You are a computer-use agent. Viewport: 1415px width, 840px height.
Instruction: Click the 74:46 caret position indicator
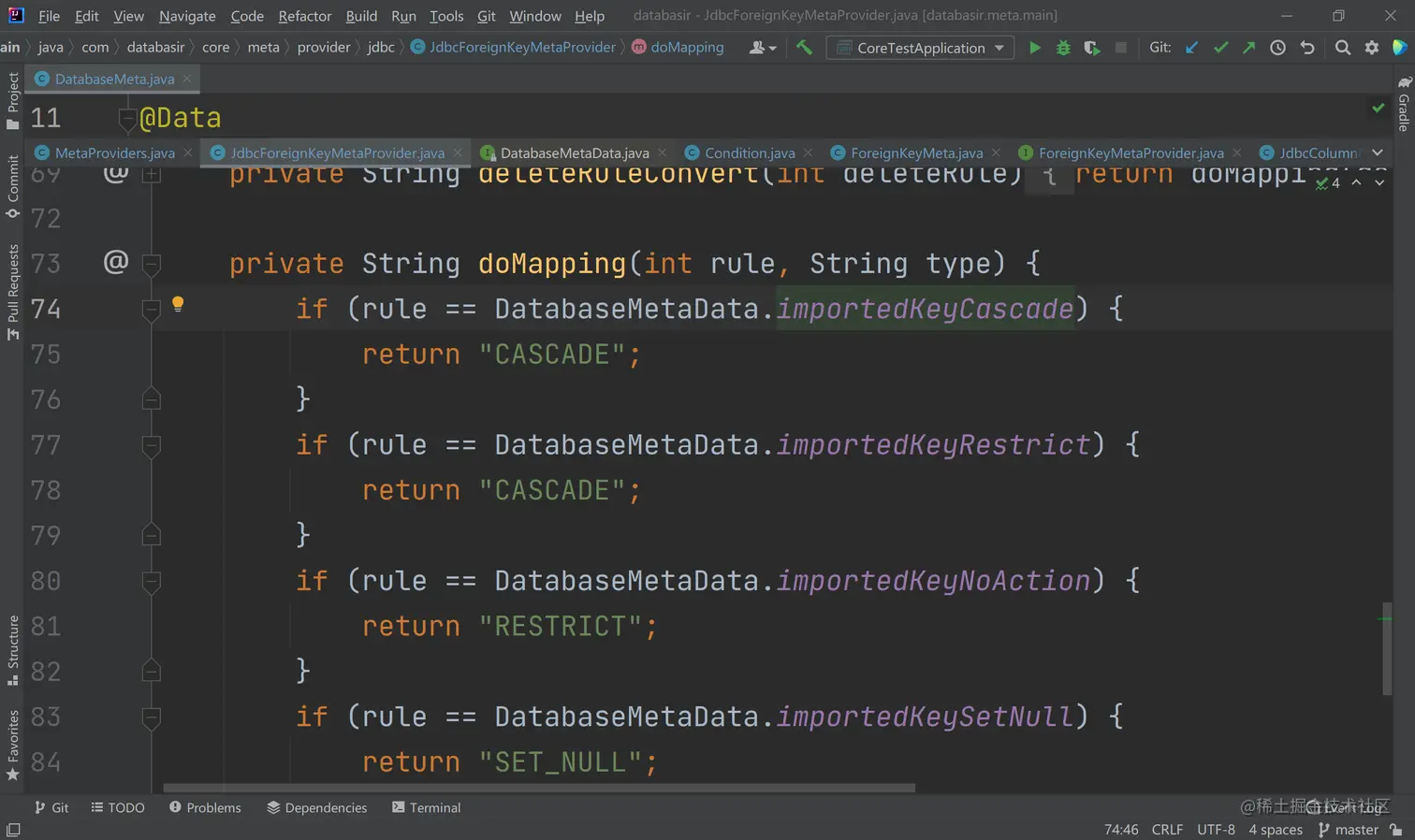[x=1121, y=830]
